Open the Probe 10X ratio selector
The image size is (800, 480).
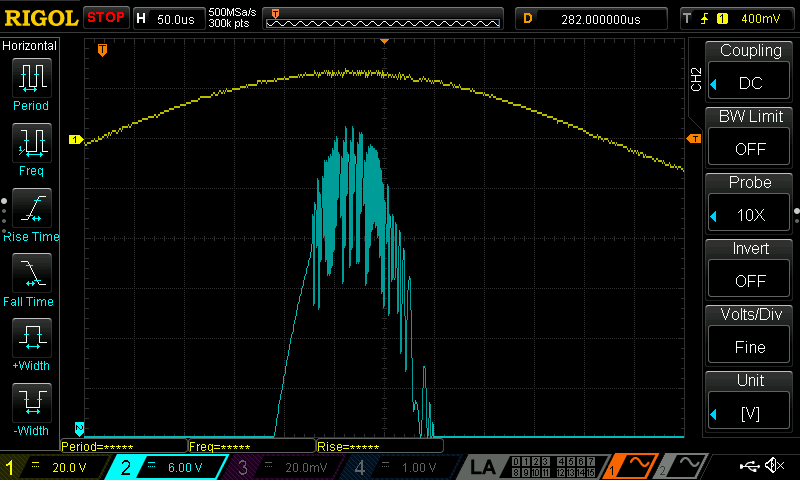(x=749, y=215)
